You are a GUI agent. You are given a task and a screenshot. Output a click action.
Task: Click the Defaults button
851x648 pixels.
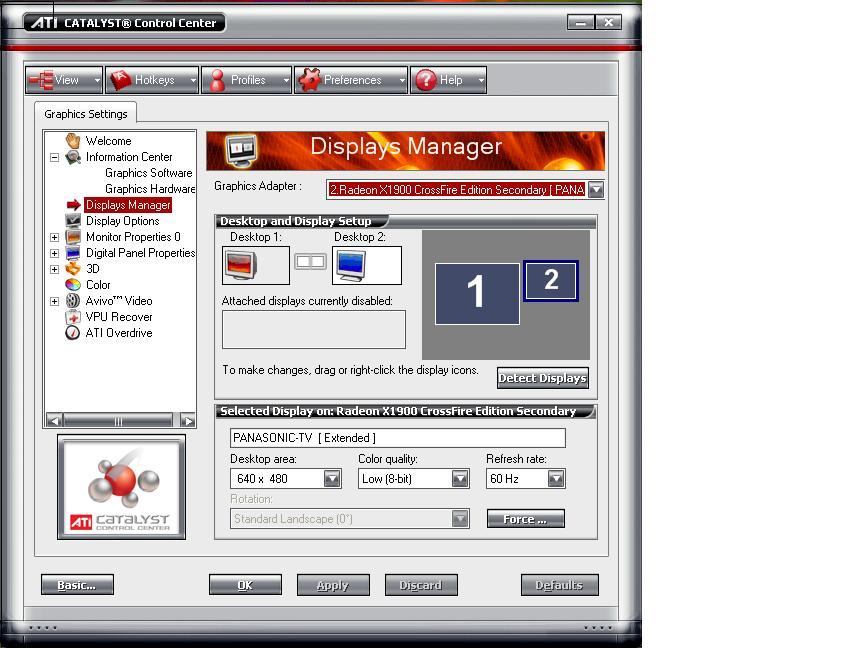560,585
